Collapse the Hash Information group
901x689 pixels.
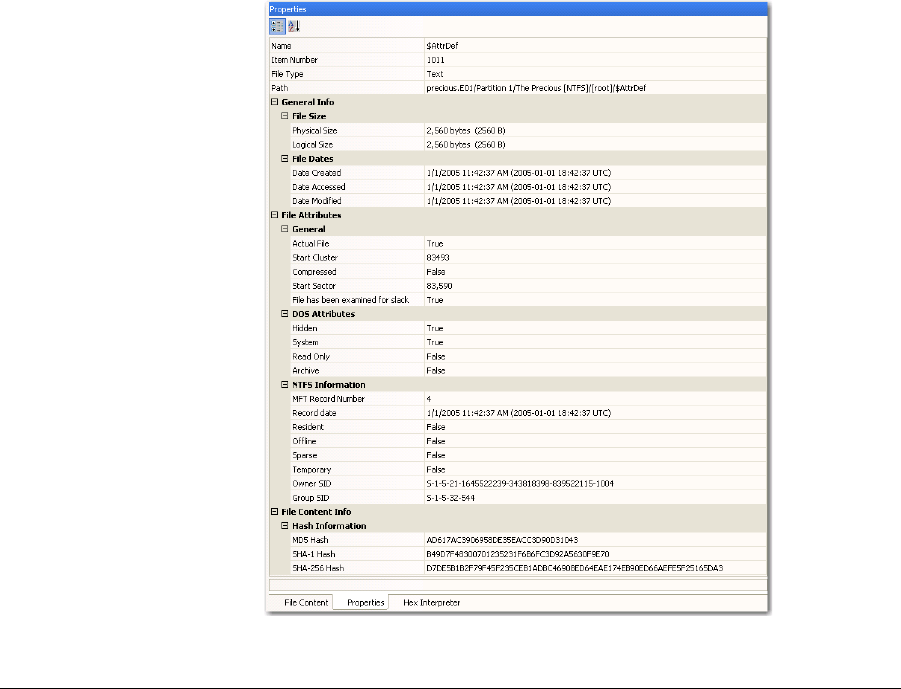pos(284,526)
